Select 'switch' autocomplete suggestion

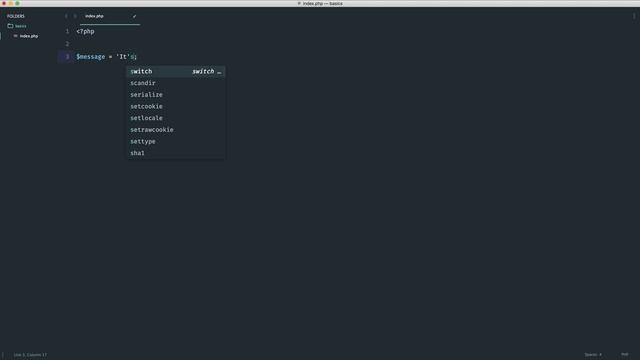coord(176,71)
